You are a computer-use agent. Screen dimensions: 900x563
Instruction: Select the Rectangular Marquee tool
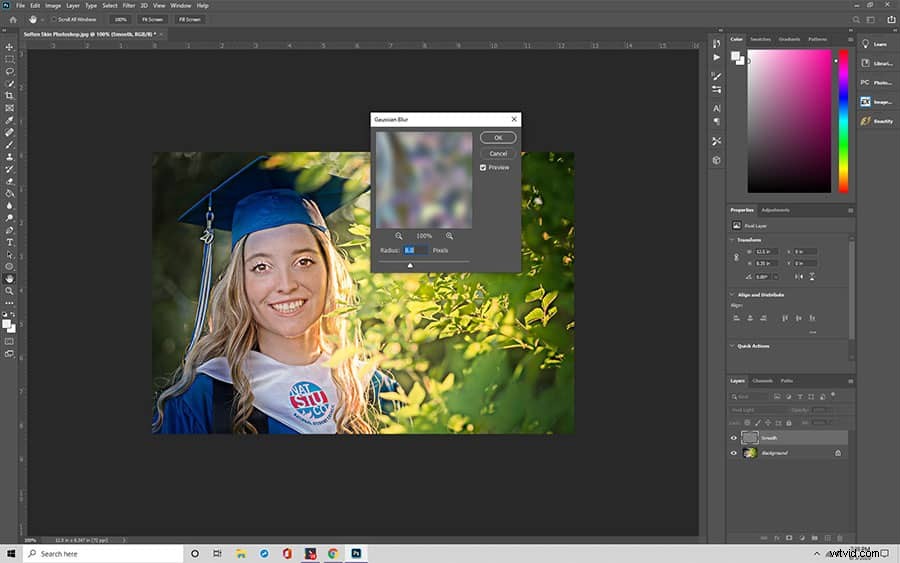(9, 59)
